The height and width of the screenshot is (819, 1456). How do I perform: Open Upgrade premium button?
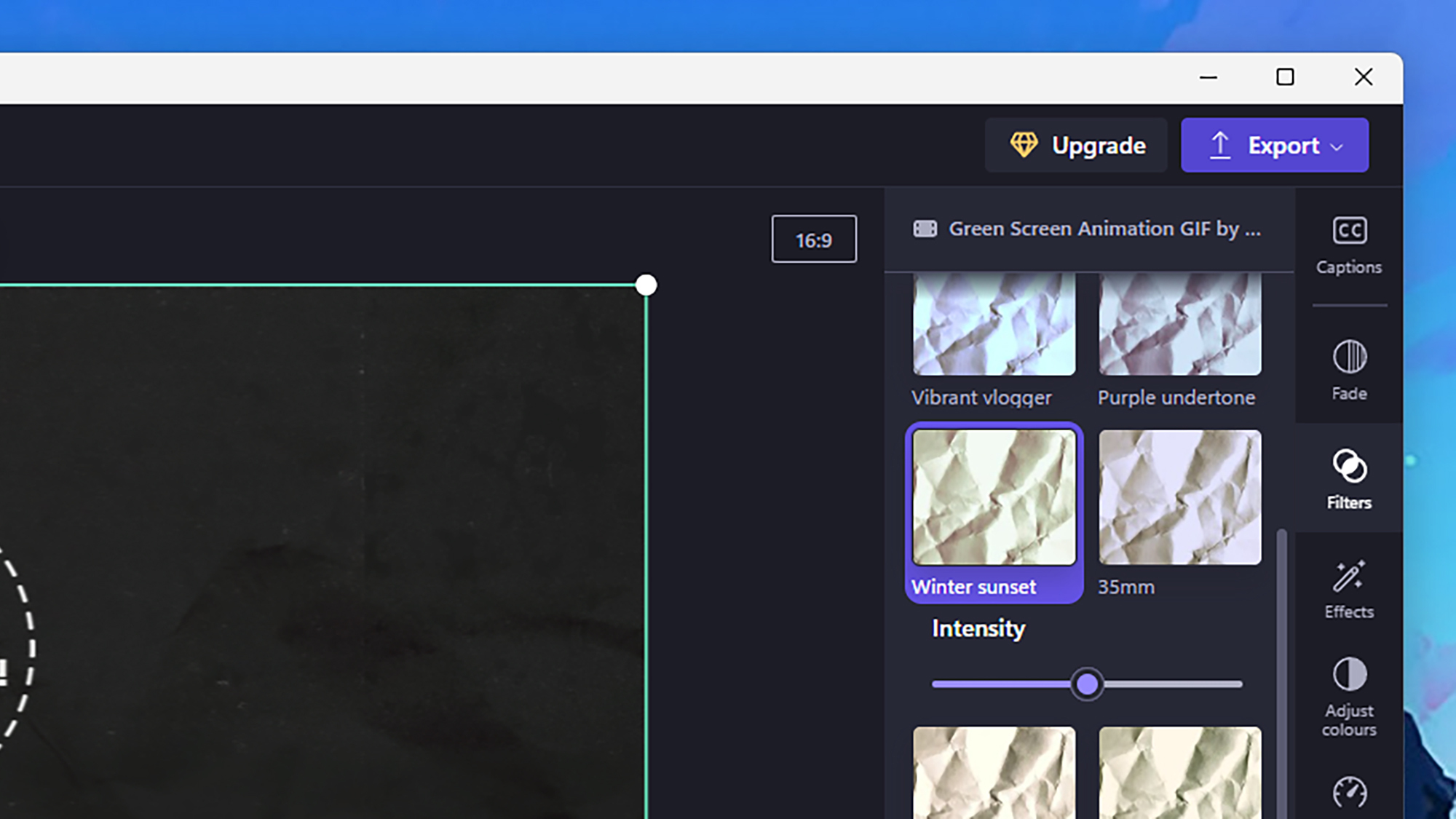click(1076, 145)
